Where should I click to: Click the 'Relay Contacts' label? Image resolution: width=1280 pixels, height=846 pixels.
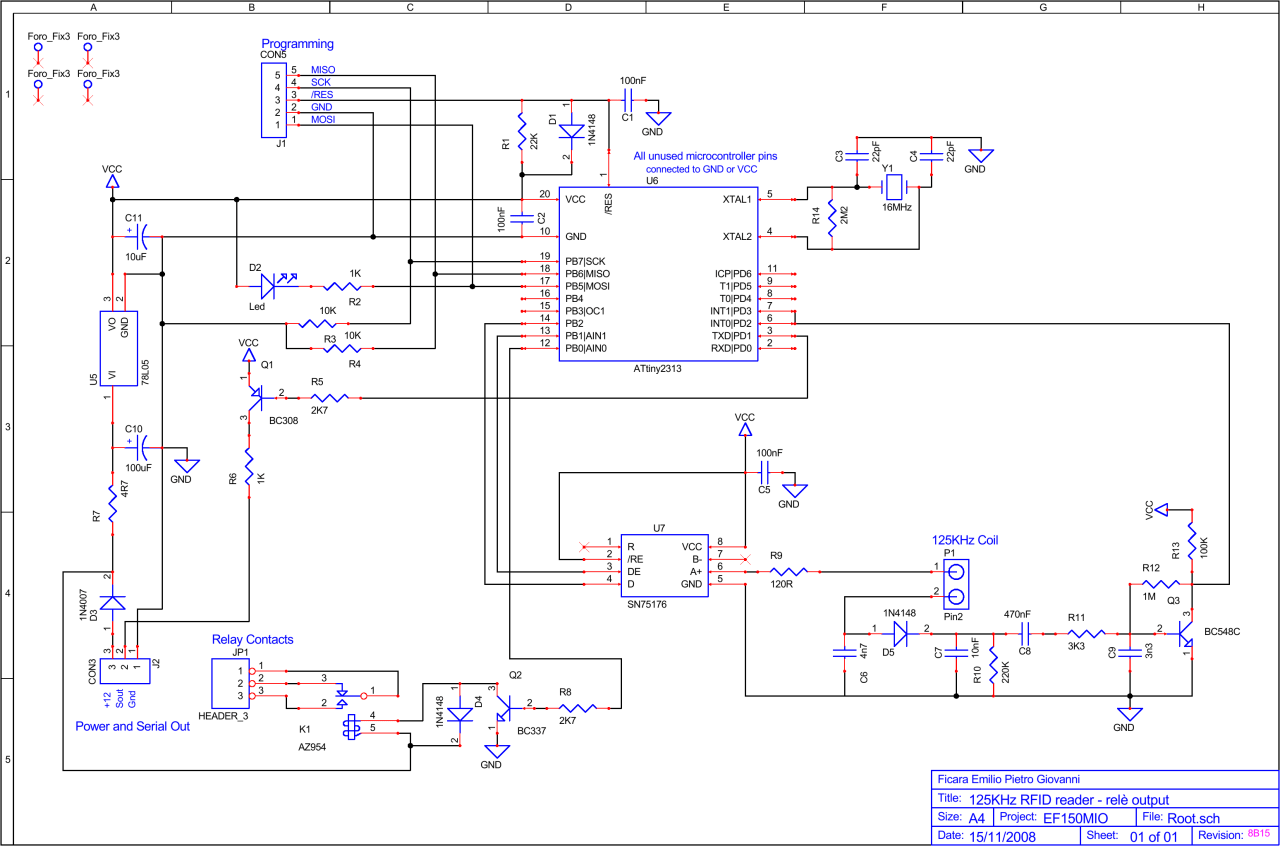pos(253,639)
